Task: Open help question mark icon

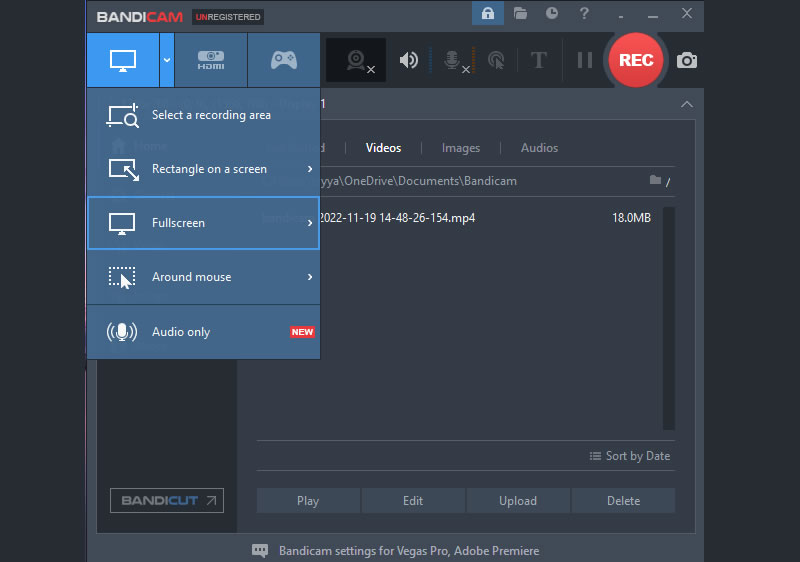Action: click(584, 13)
